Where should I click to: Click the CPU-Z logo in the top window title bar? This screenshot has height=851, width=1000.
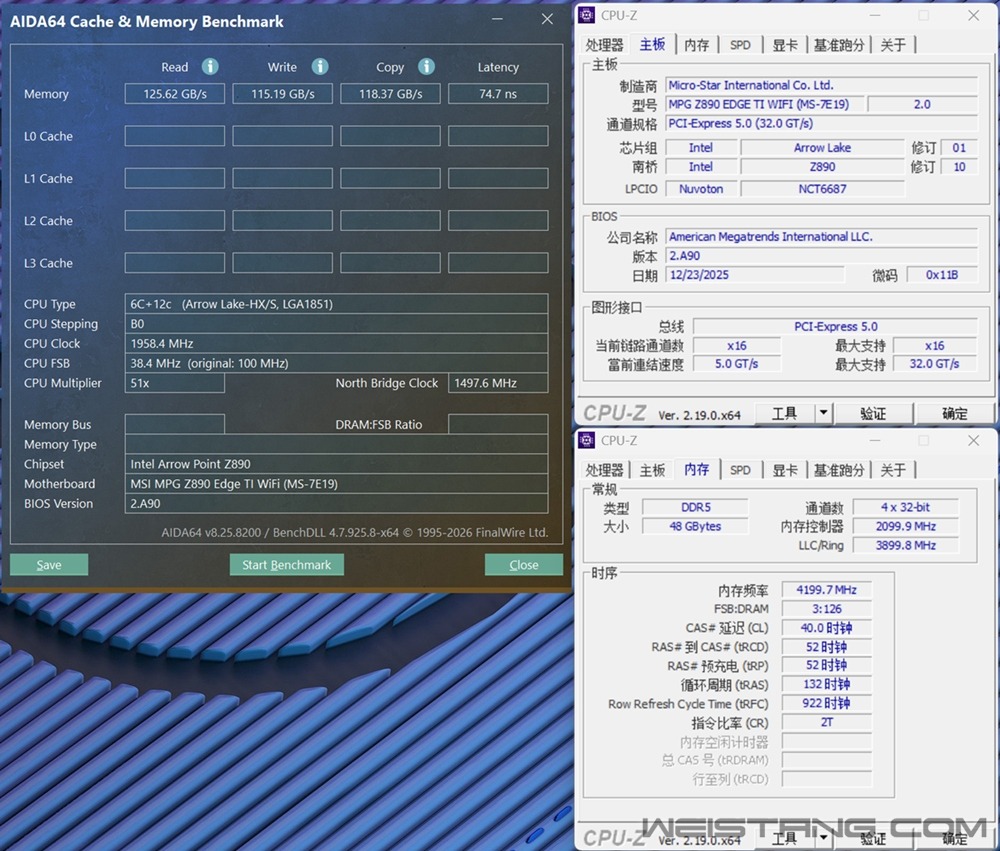point(587,15)
